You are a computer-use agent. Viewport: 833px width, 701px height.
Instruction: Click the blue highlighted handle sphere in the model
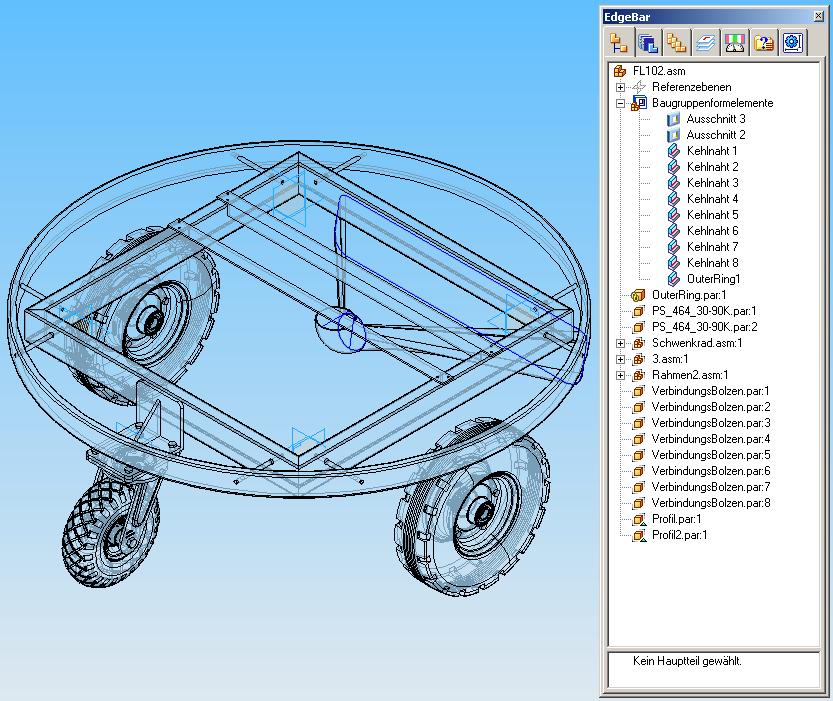pos(340,329)
